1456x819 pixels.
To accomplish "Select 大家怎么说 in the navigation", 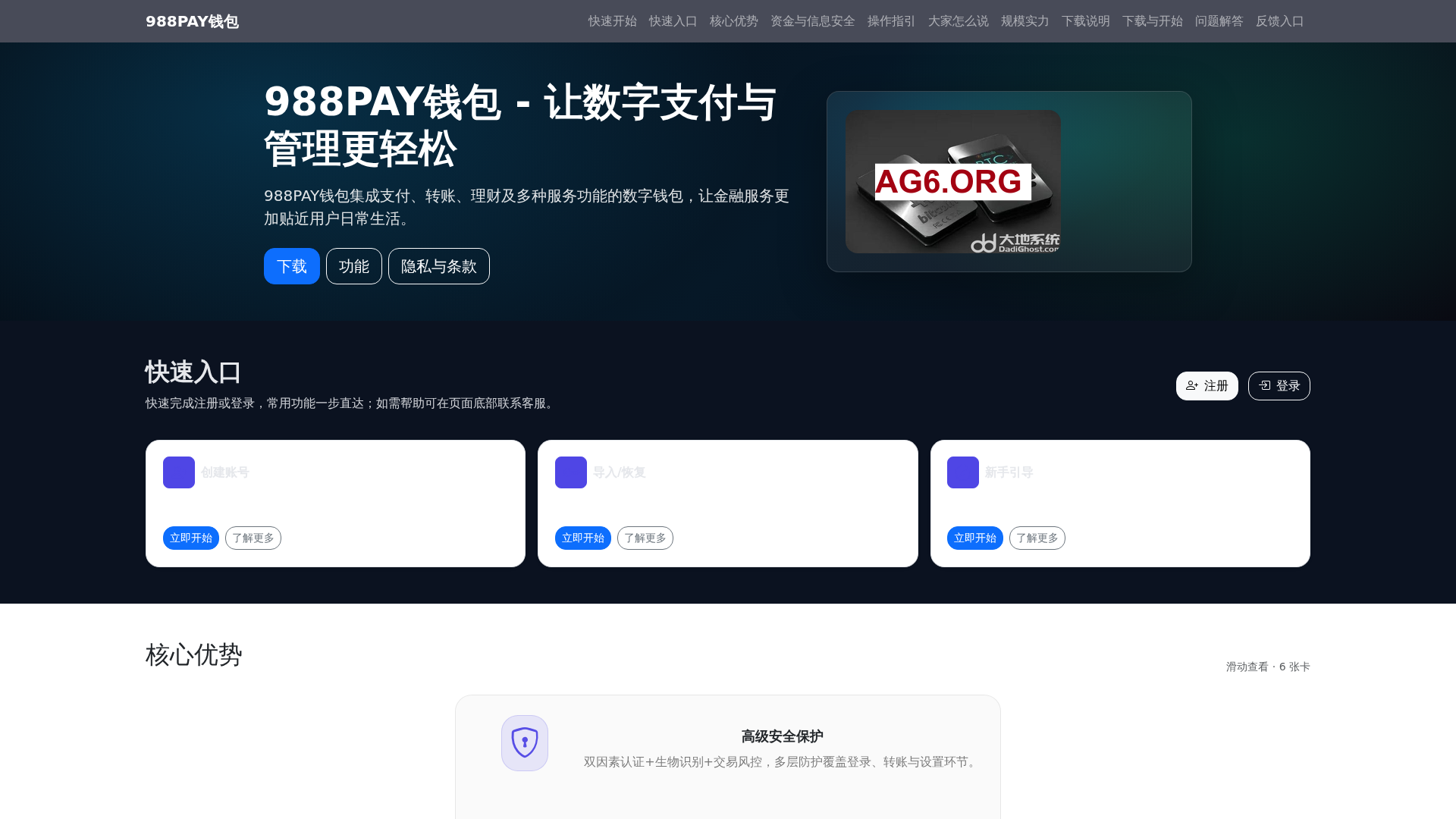I will tap(959, 21).
